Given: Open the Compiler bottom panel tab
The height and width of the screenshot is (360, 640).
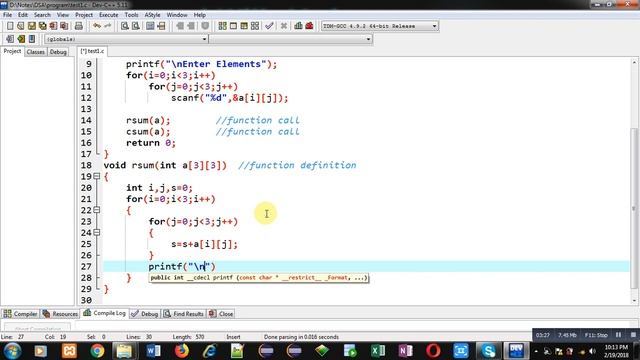Looking at the screenshot, I should 20,314.
